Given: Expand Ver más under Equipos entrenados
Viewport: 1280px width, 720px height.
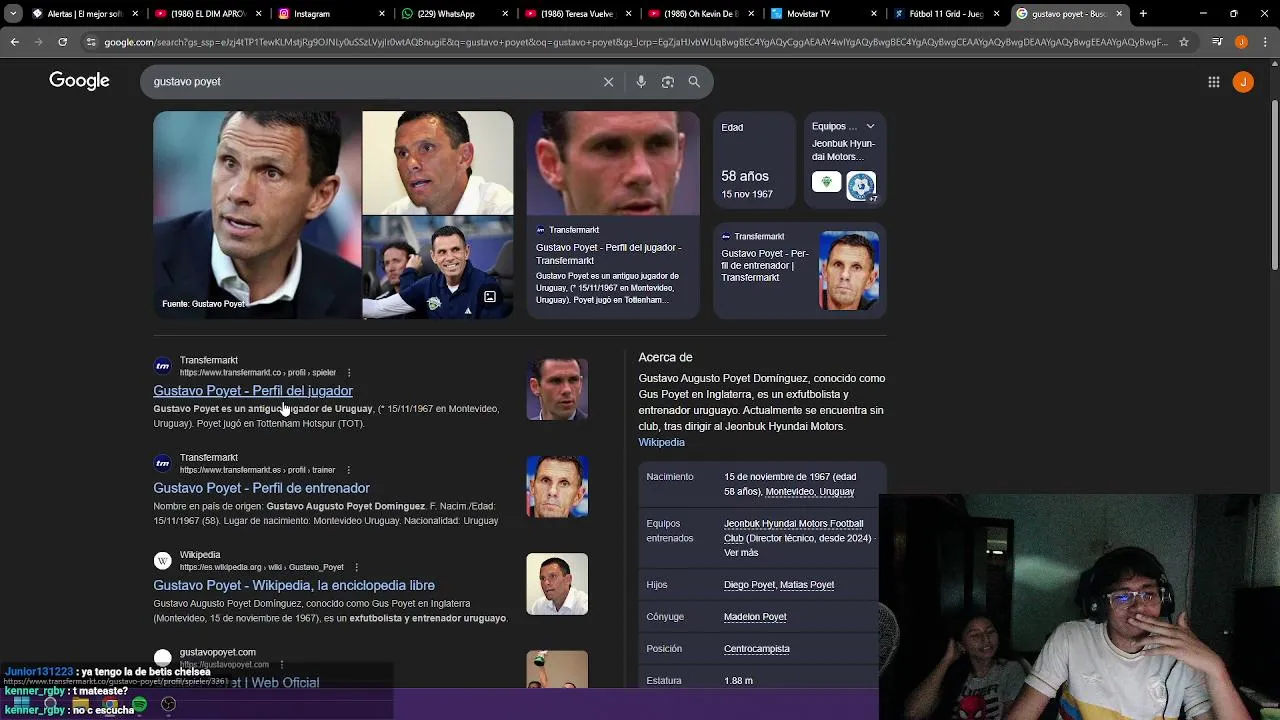Looking at the screenshot, I should point(741,553).
